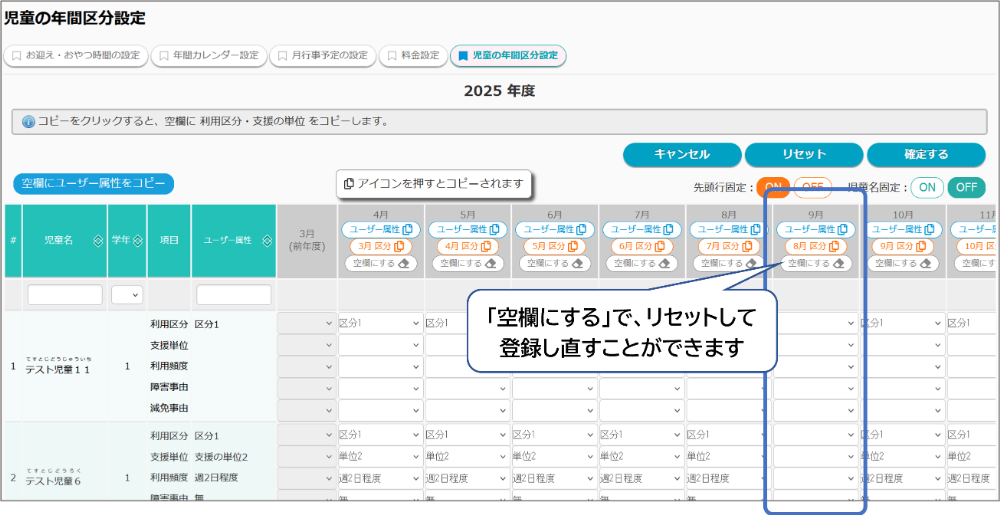
Task: Turn OFF the 先頭行固定 setting
Action: [x=812, y=187]
